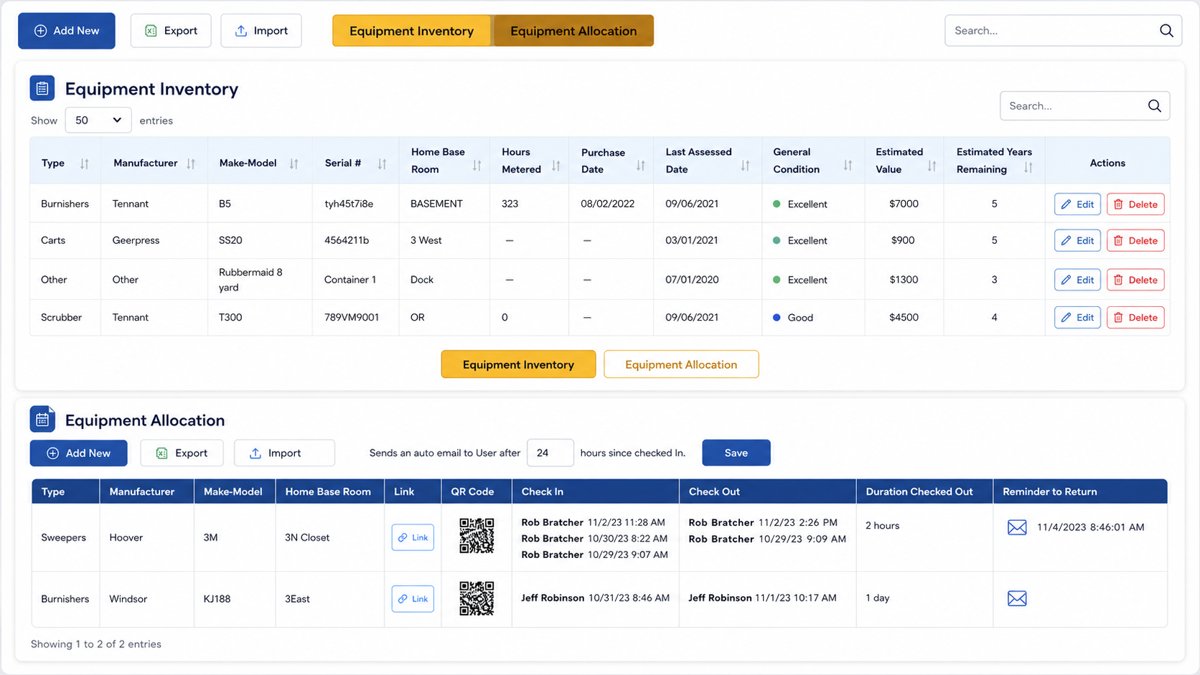
Task: Open Link for Sweepers Hoover row
Action: click(412, 537)
